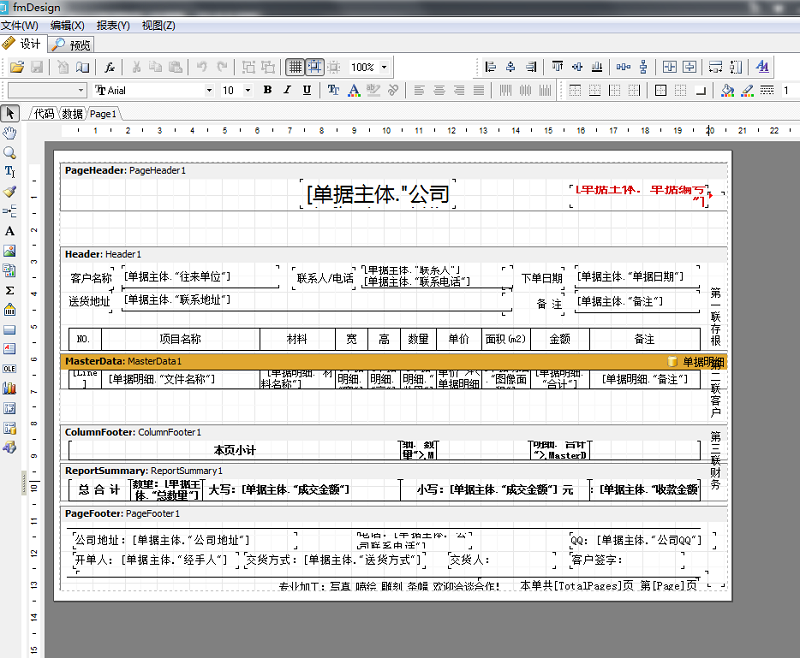The width and height of the screenshot is (800, 658).
Task: Toggle bold formatting in the text toolbar
Action: tap(269, 90)
